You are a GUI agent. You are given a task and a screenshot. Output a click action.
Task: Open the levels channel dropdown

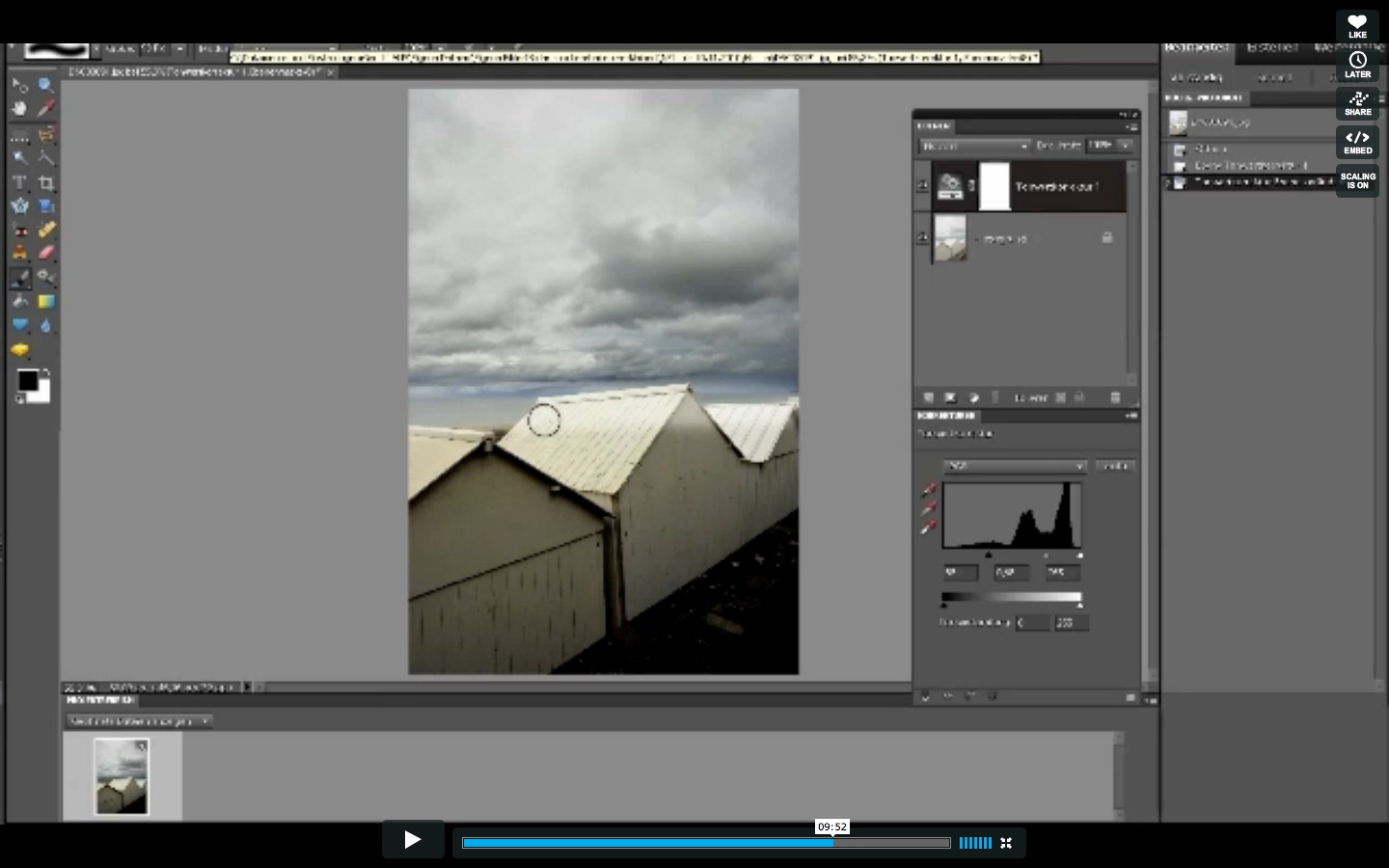coord(1015,467)
